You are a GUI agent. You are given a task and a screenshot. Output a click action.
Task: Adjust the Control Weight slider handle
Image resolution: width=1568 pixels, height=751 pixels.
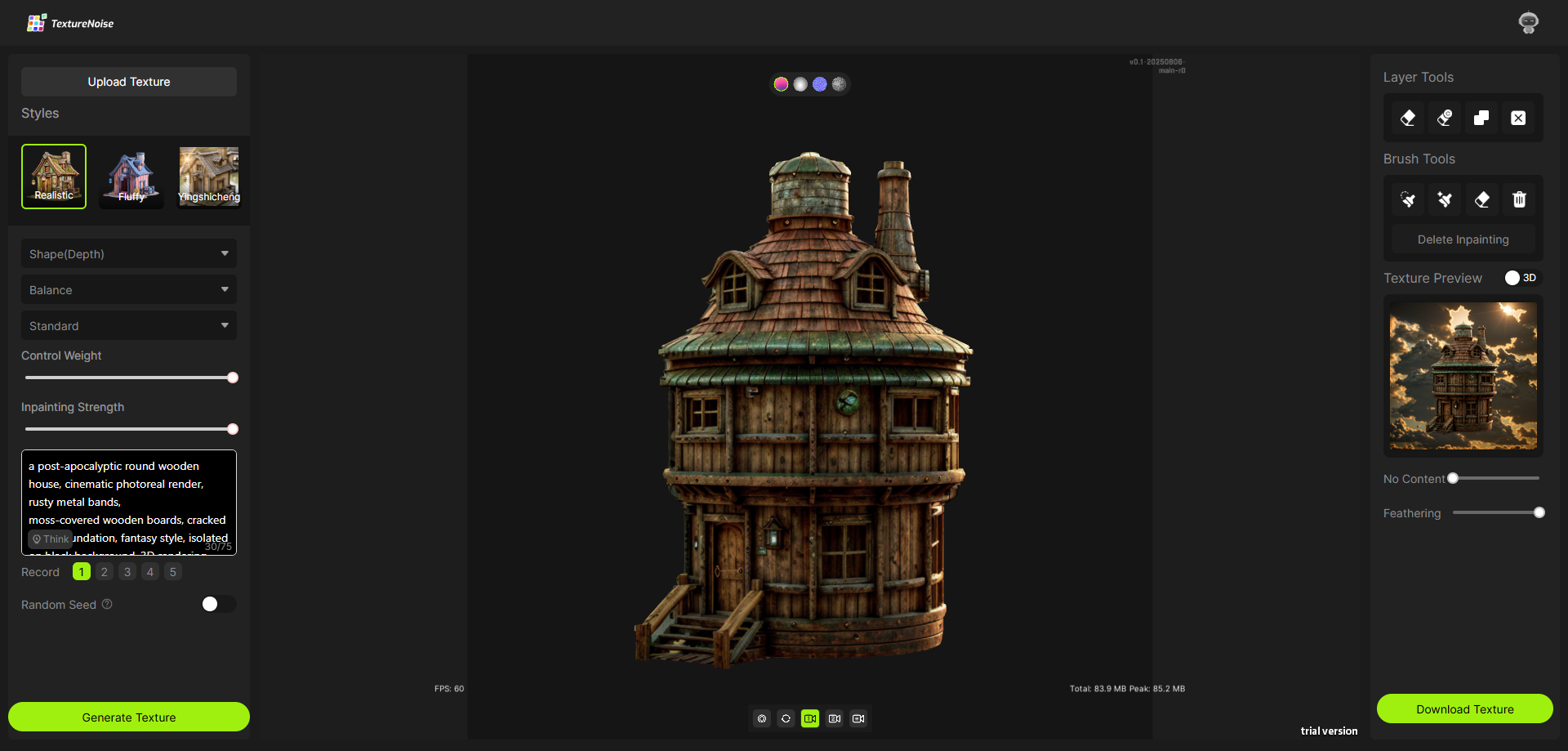pos(233,378)
